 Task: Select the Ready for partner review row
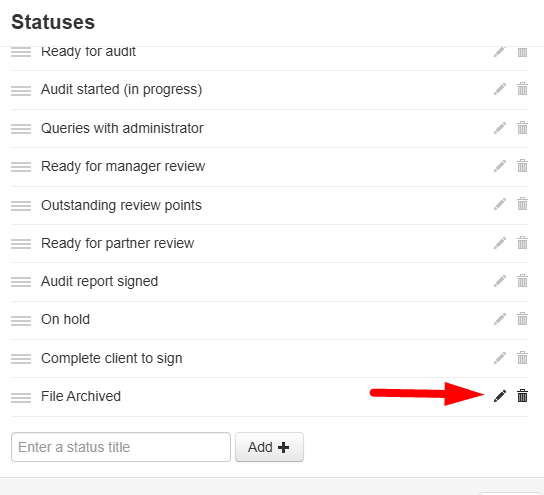click(270, 244)
